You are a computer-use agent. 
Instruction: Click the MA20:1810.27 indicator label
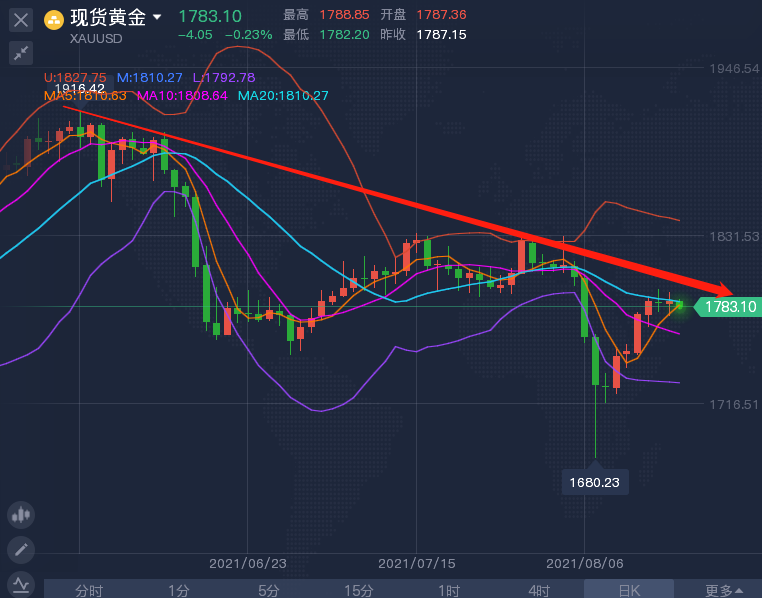[x=283, y=96]
